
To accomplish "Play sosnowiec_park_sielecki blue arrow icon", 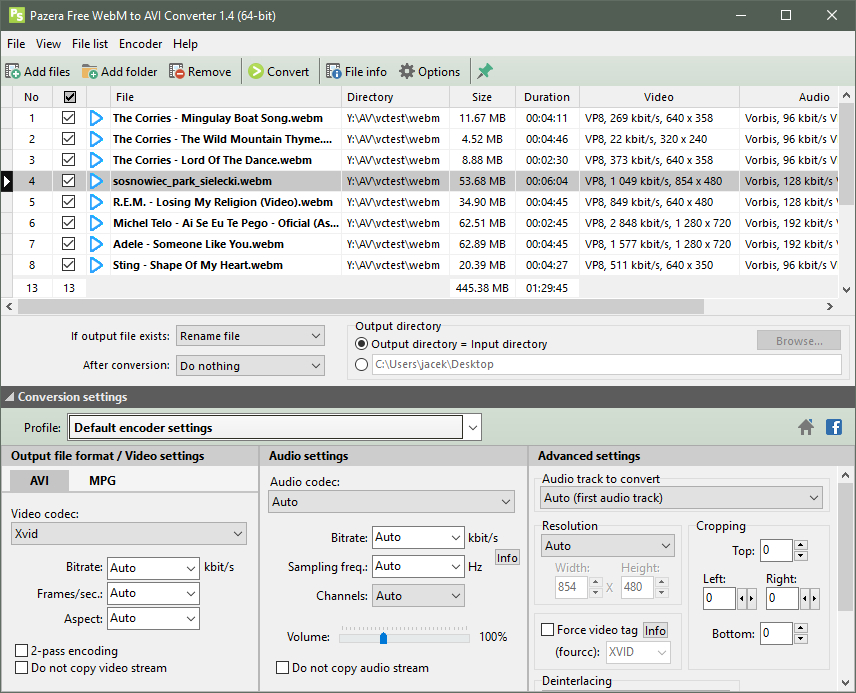I will [x=96, y=181].
